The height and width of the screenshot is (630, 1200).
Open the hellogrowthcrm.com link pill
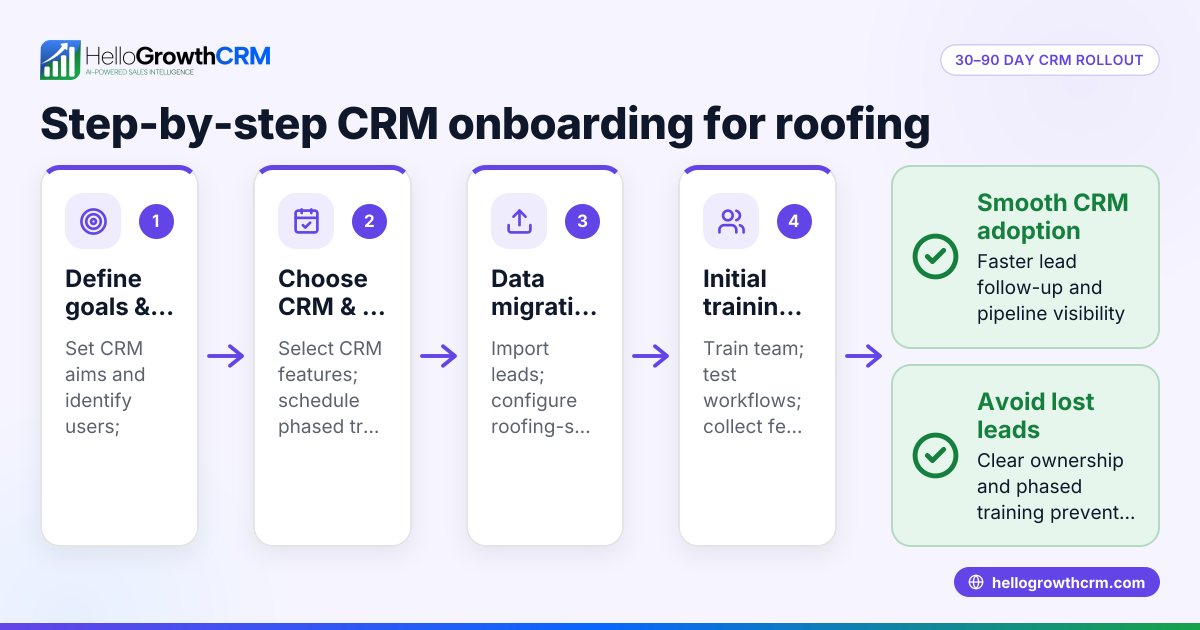[1057, 582]
